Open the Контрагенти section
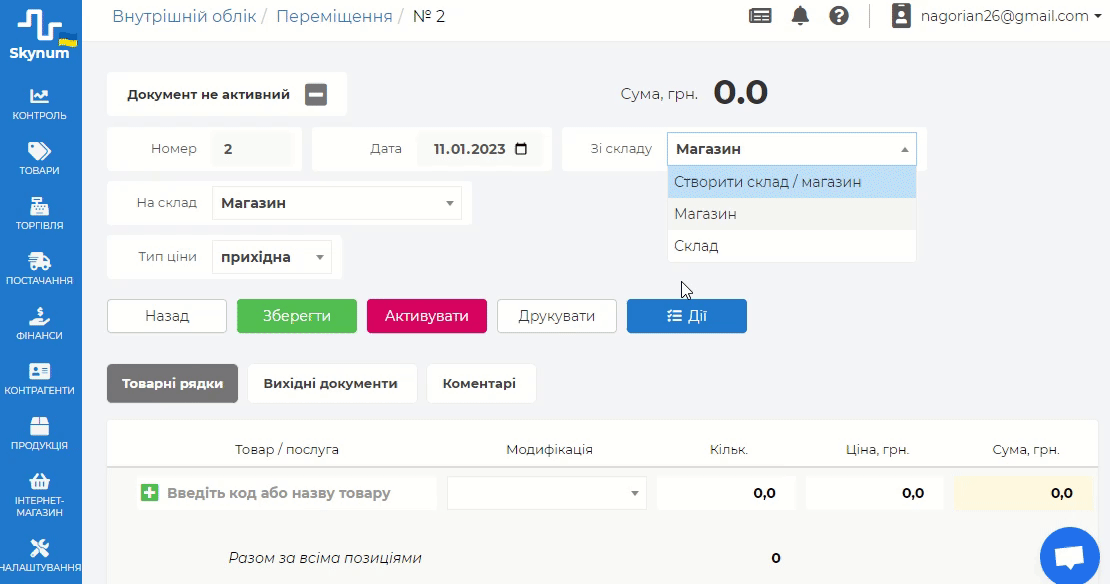 (40, 378)
